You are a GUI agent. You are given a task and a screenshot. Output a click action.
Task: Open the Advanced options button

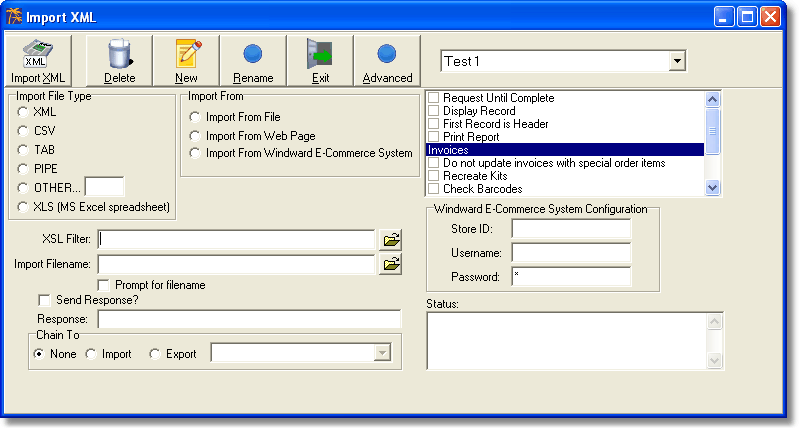tap(387, 61)
